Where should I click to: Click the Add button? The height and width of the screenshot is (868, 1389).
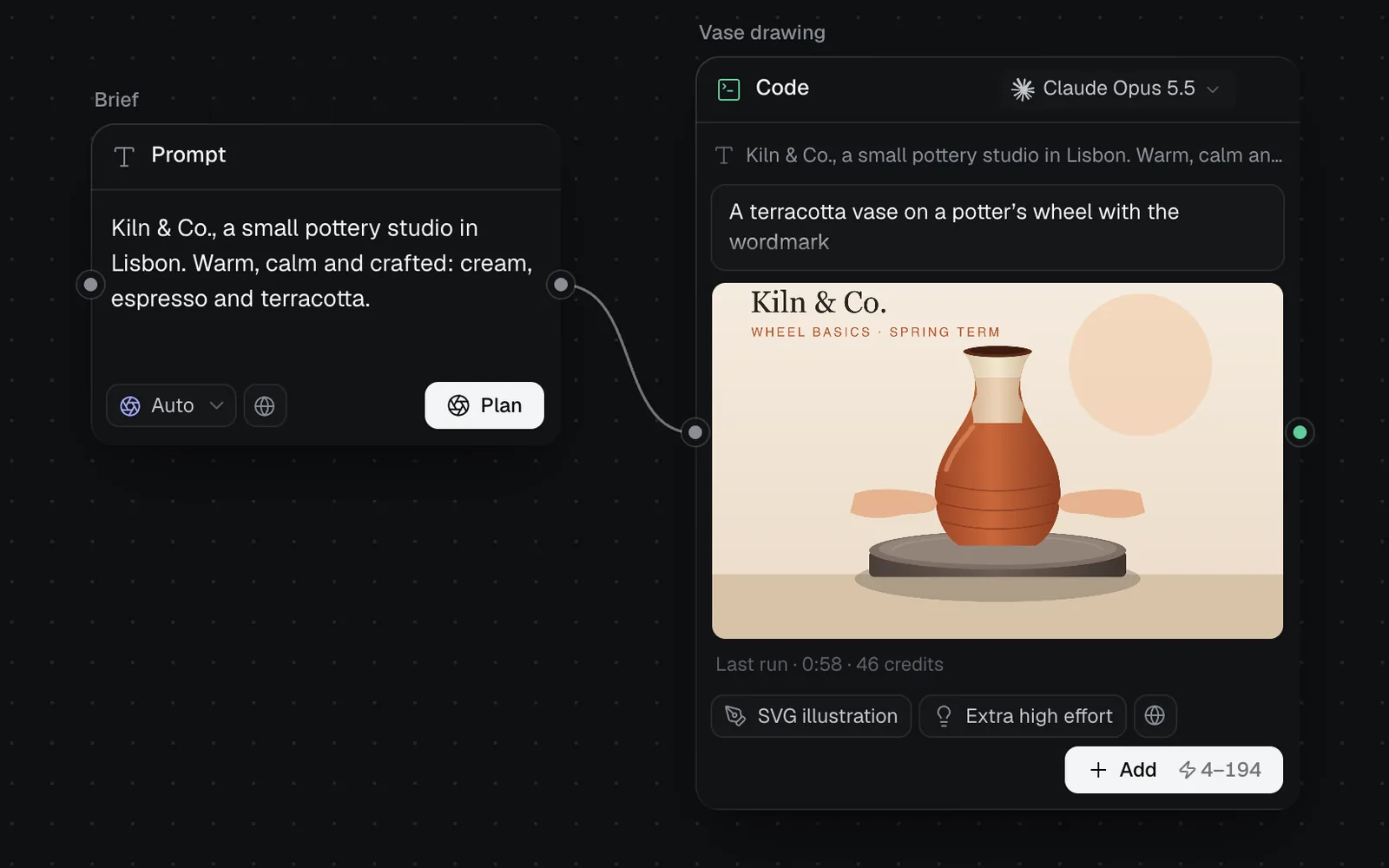1174,770
